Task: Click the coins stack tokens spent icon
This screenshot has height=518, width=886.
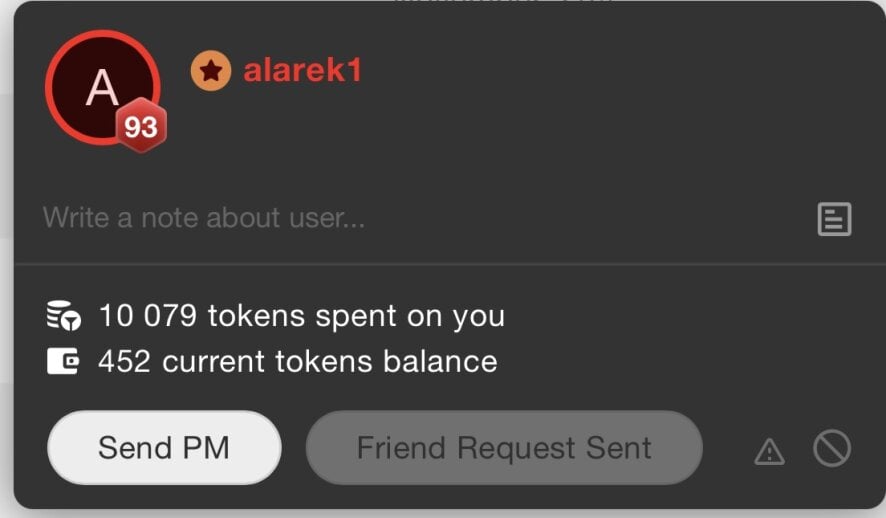Action: [x=63, y=315]
